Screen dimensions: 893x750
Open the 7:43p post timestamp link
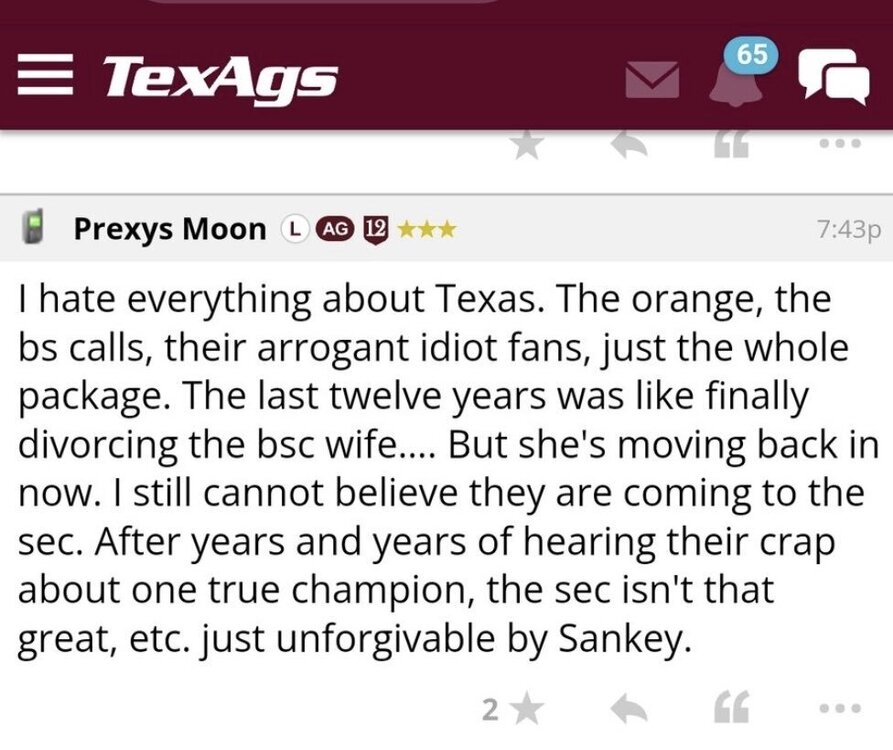point(847,229)
